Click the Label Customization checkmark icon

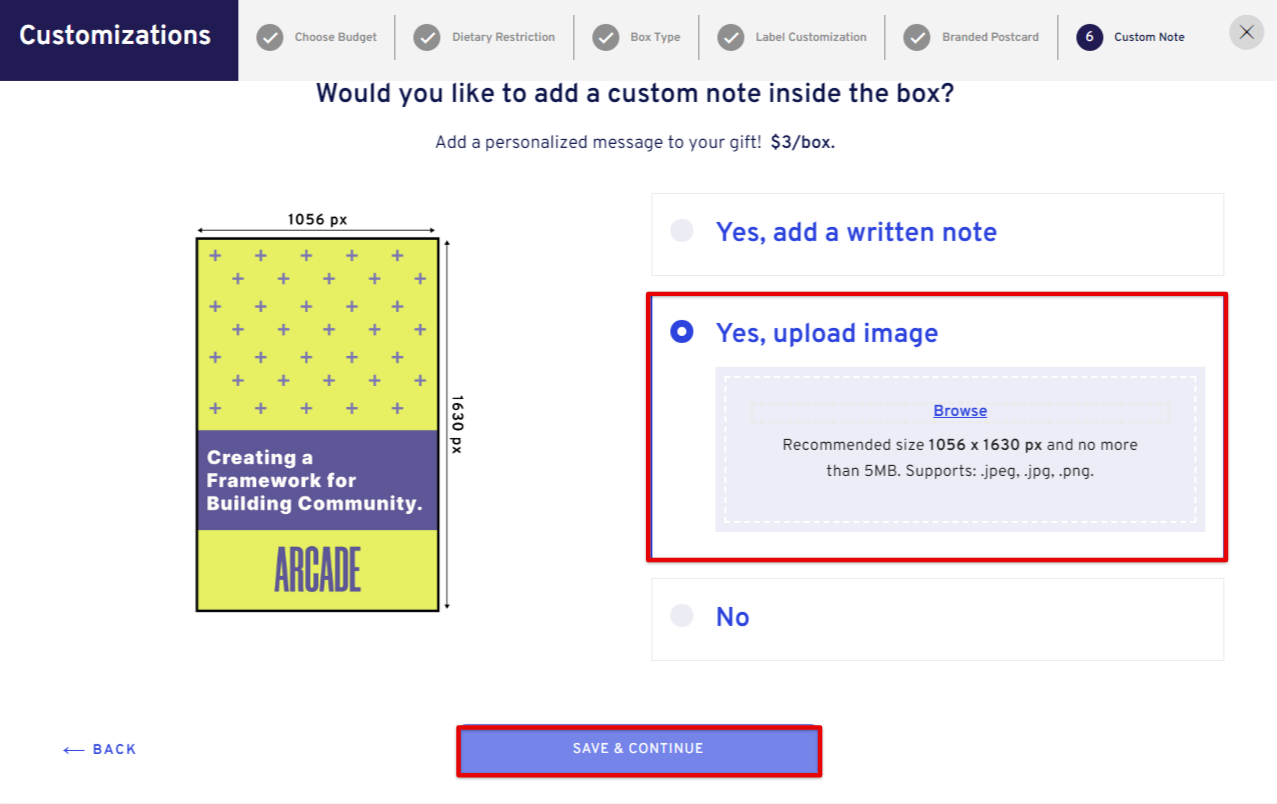731,37
